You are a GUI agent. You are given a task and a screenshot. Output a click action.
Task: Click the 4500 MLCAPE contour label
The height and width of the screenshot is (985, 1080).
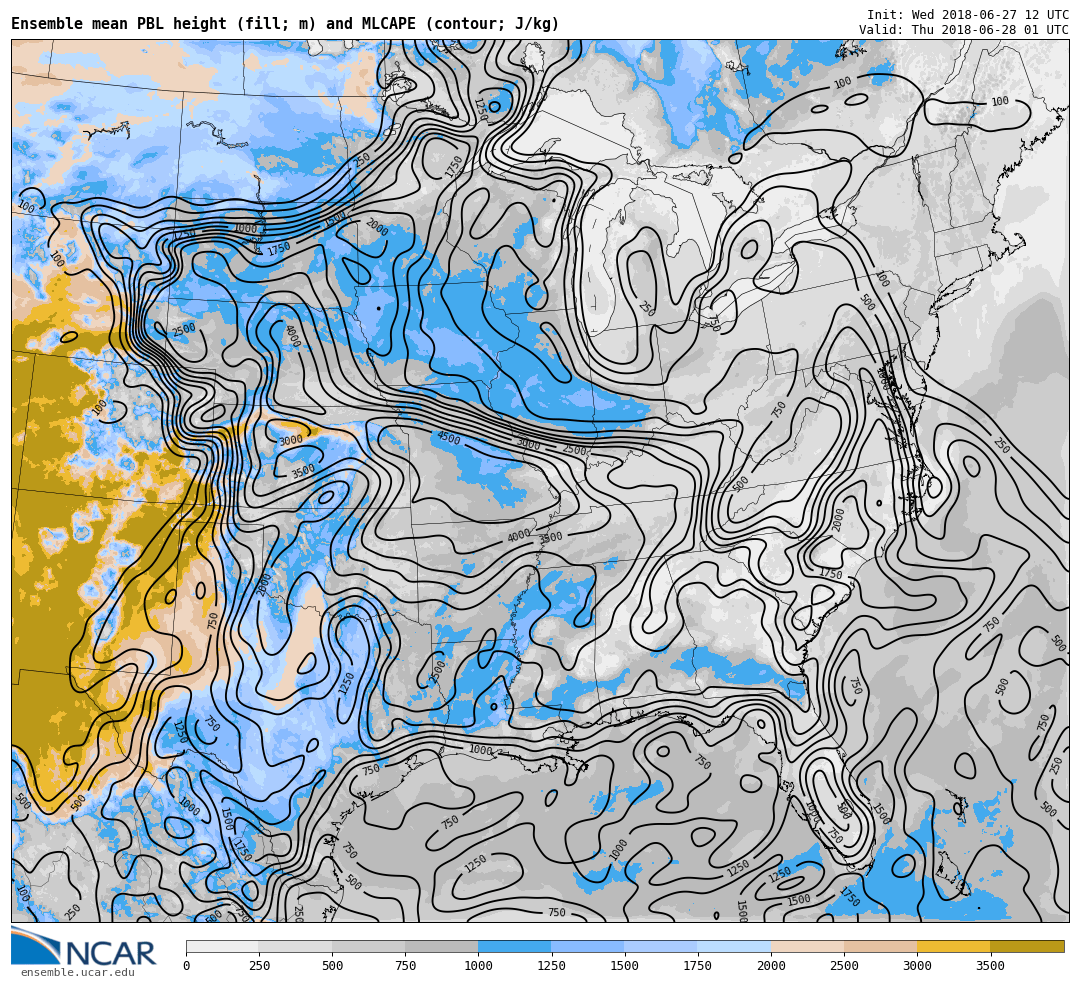coord(448,438)
